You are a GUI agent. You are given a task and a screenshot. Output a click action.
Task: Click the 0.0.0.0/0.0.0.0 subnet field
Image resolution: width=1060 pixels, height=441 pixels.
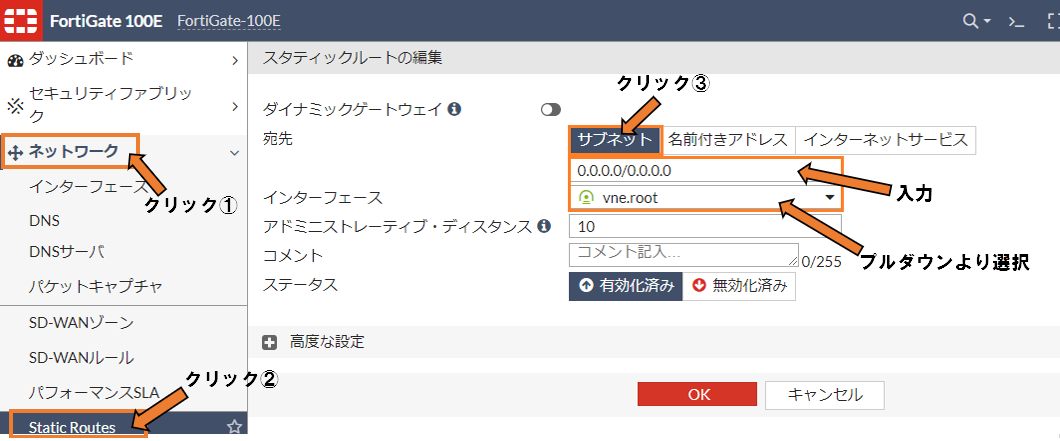tap(705, 170)
